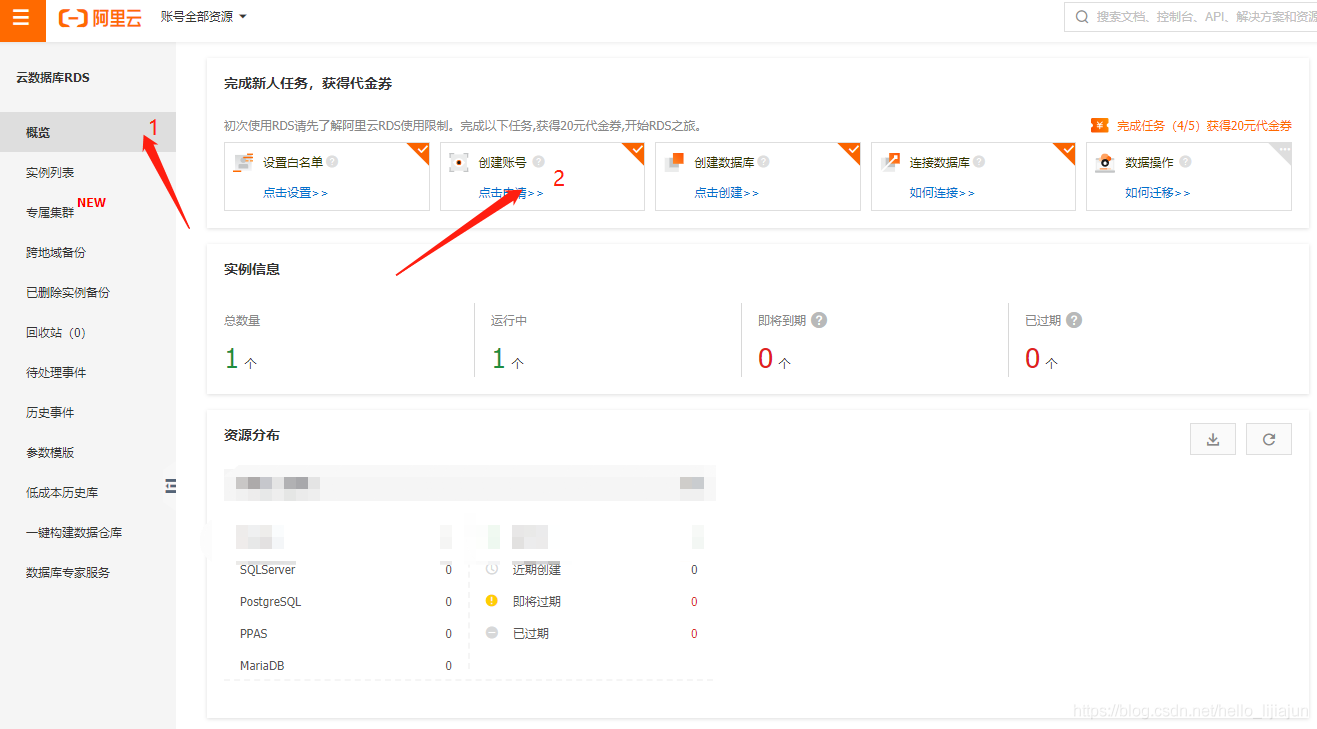
Task: Click help icon beside 数据操作
Action: click(x=1186, y=161)
